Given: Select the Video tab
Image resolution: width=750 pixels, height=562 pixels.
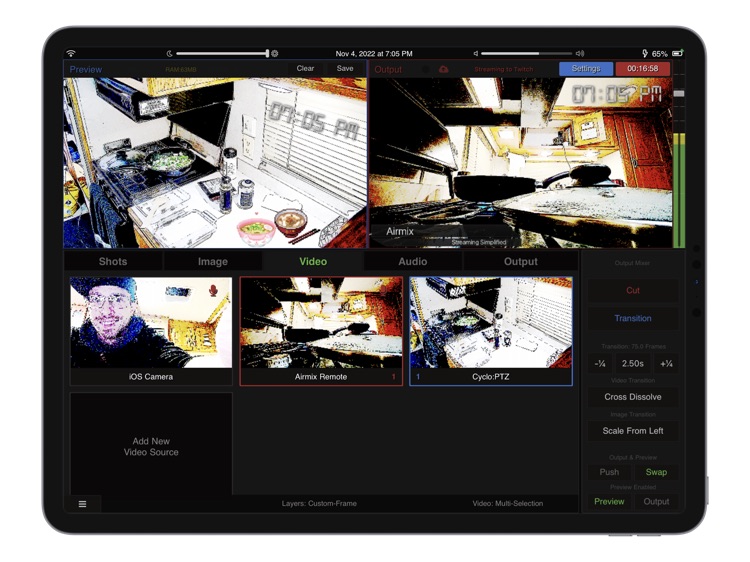Looking at the screenshot, I should (x=313, y=262).
